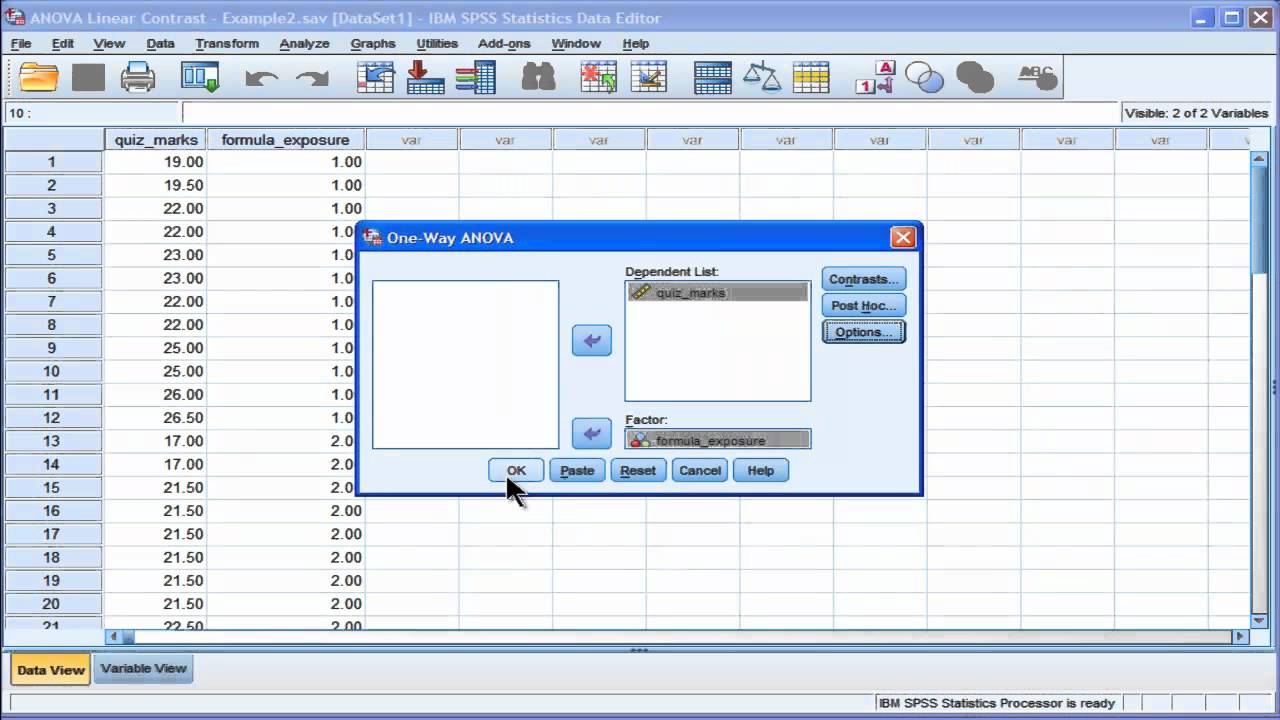Open the Data menu

click(160, 44)
